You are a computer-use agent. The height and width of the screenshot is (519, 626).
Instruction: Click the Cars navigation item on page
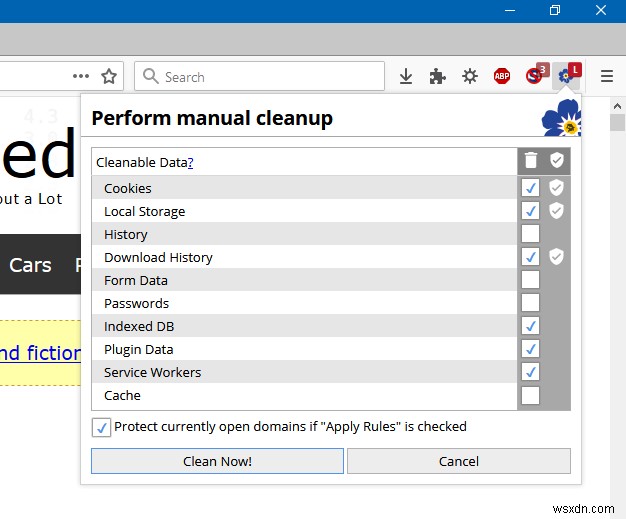(x=30, y=265)
